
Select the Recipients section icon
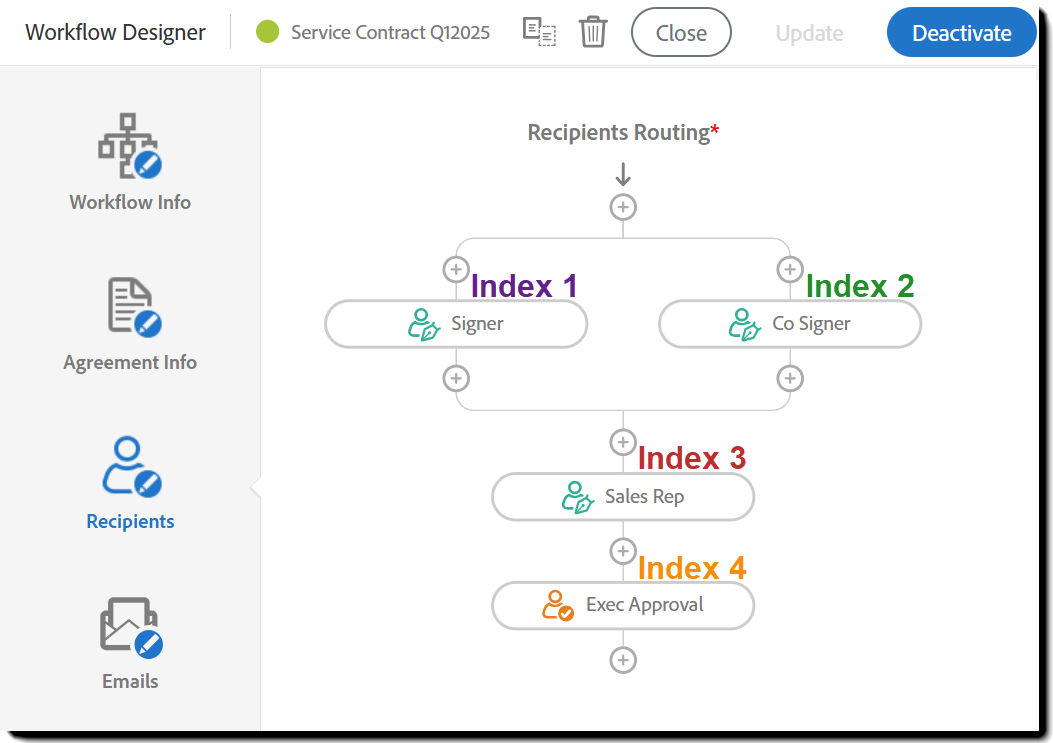(130, 465)
